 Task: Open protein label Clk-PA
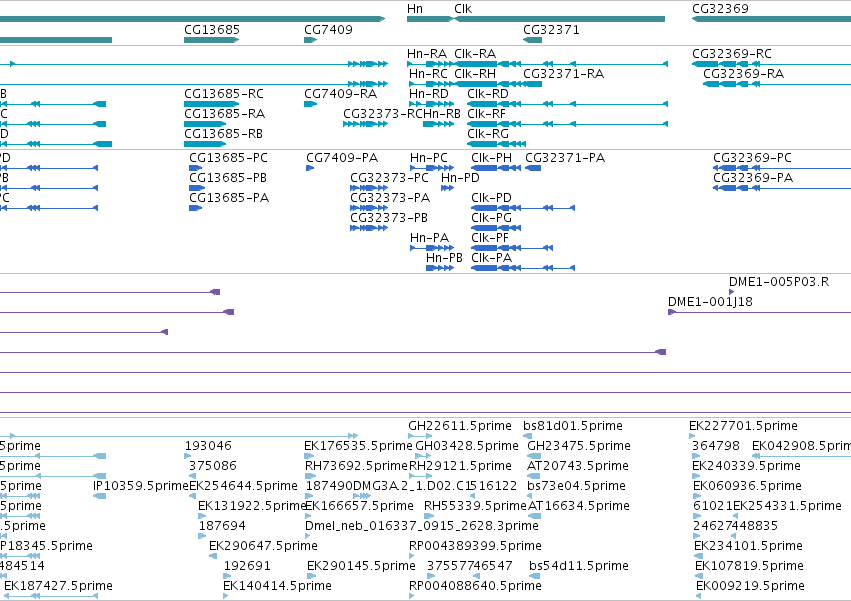491,258
